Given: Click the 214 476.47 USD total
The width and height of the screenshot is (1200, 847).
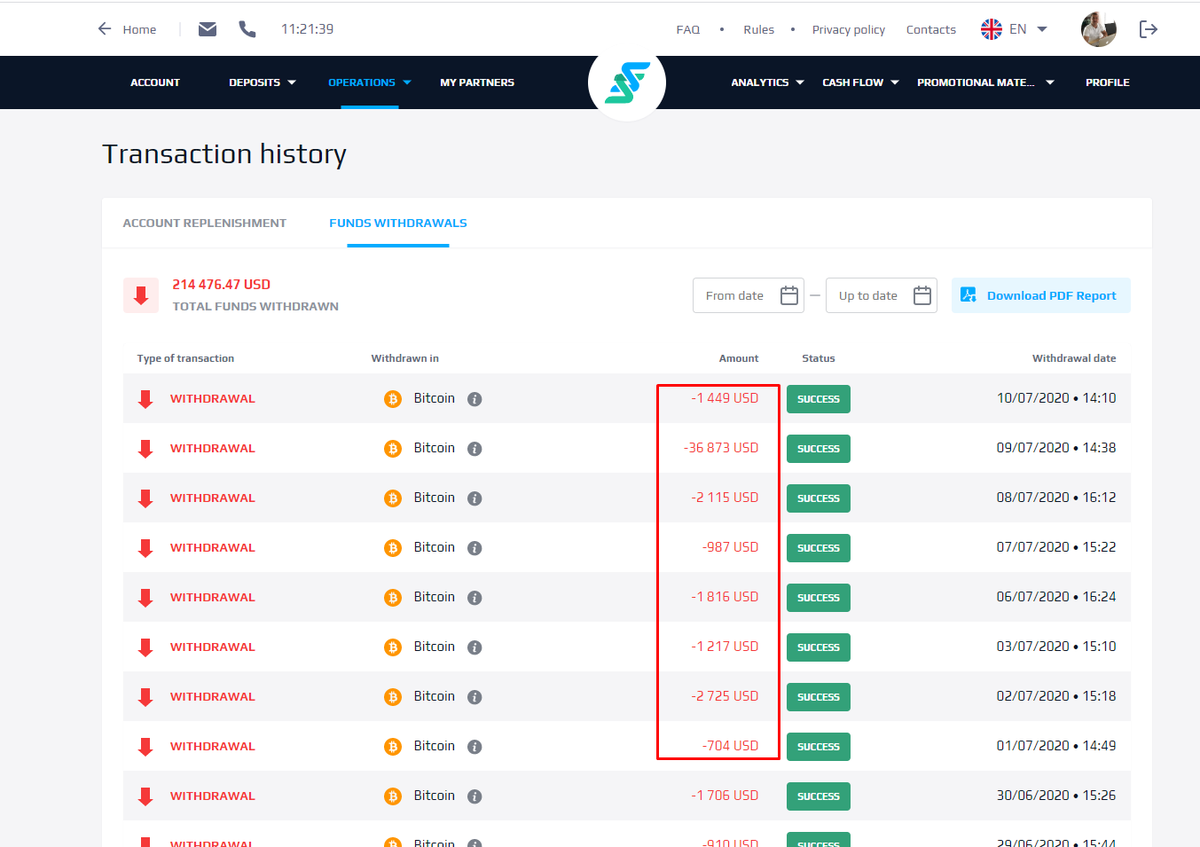Looking at the screenshot, I should (x=221, y=285).
